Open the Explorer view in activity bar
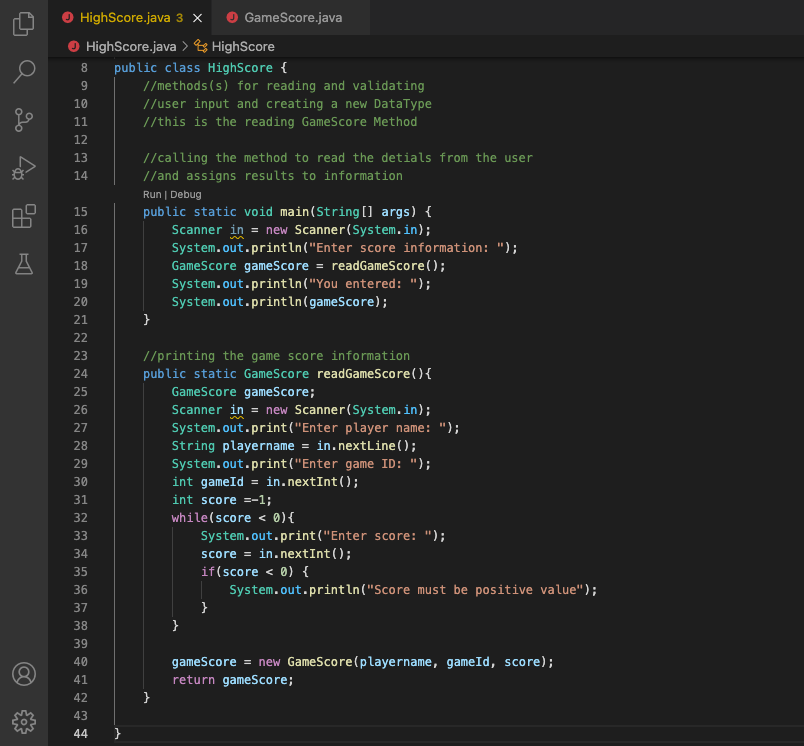This screenshot has height=746, width=804. coord(24,24)
